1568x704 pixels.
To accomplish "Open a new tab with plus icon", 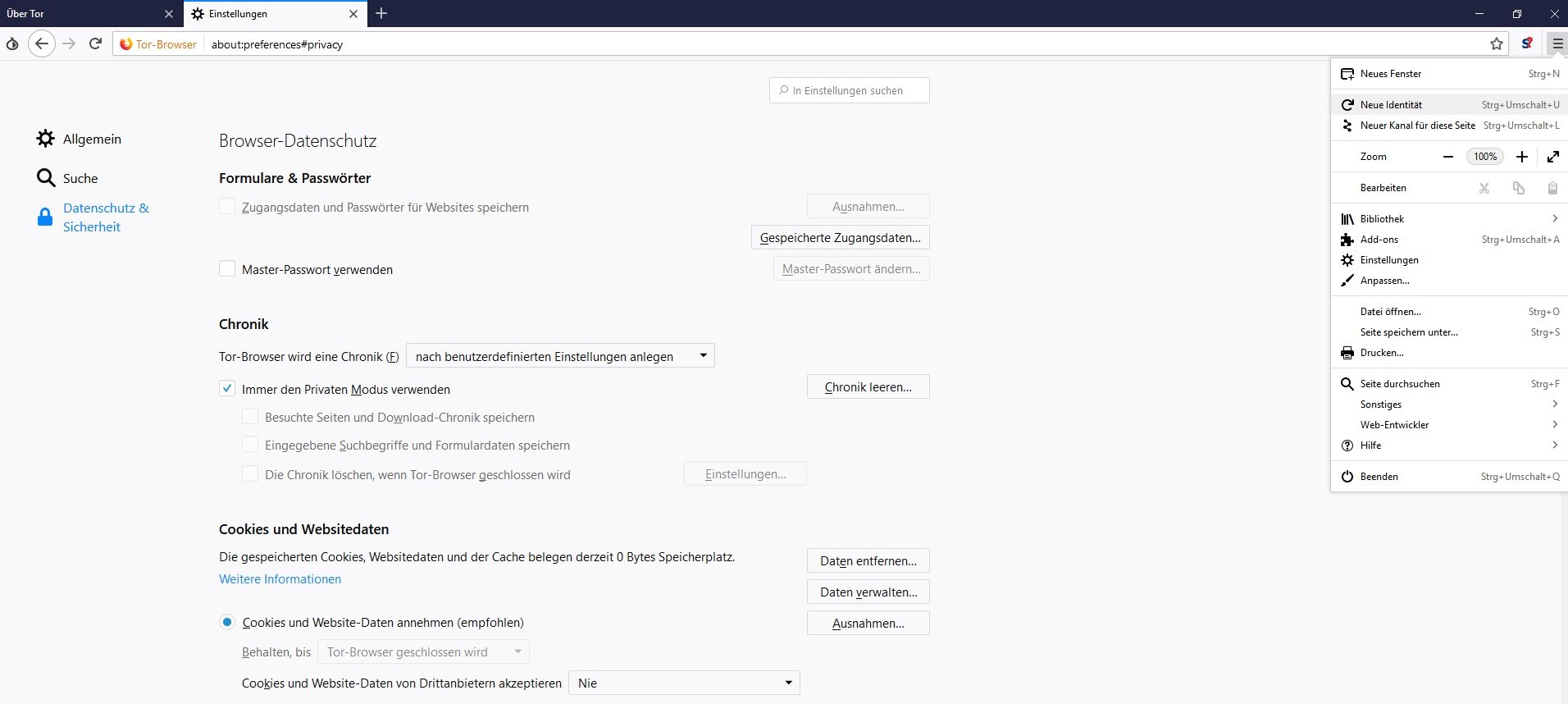I will 381,13.
